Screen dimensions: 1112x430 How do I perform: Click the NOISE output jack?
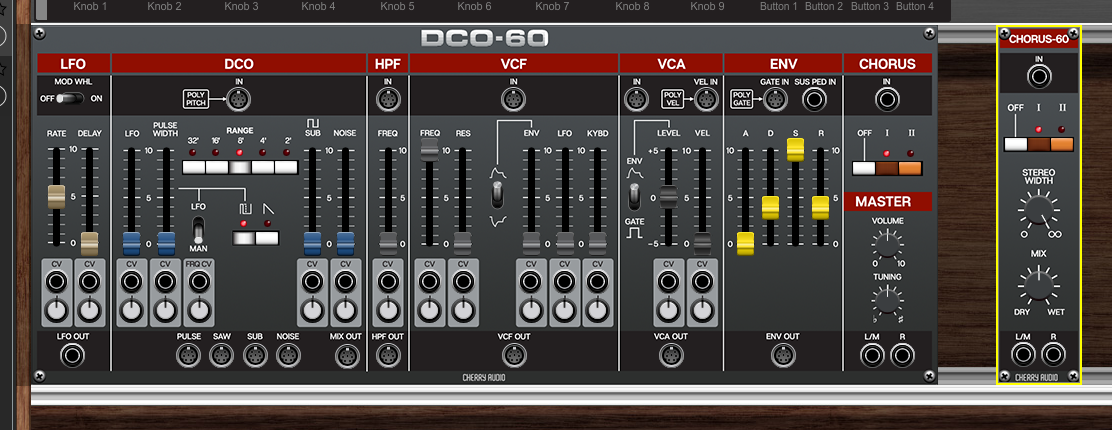coord(287,354)
